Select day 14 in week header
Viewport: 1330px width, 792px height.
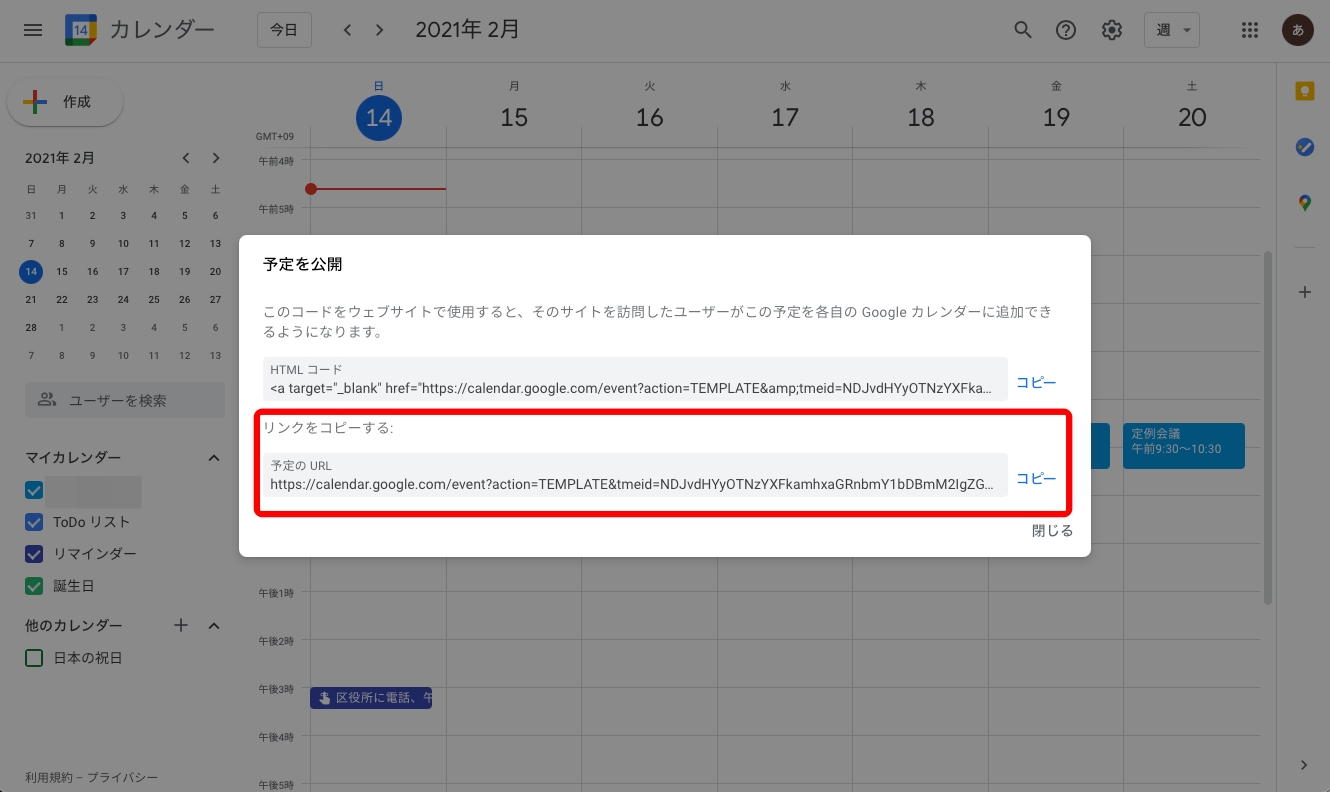378,118
